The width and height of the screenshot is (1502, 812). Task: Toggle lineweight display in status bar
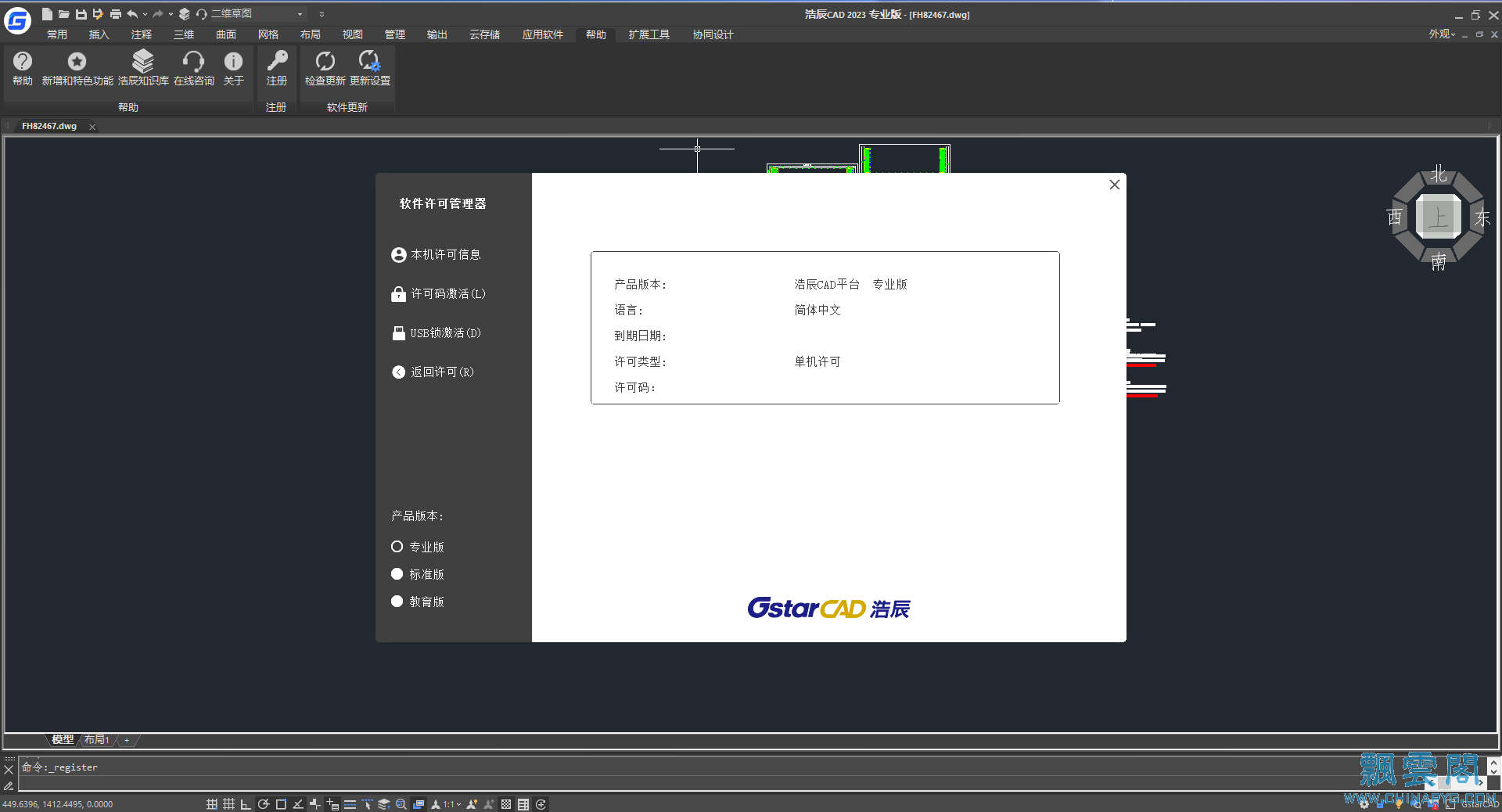pos(350,804)
